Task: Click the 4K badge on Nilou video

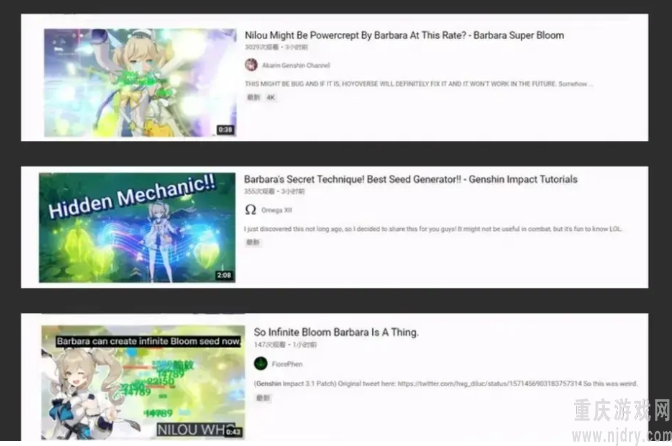Action: (x=271, y=97)
